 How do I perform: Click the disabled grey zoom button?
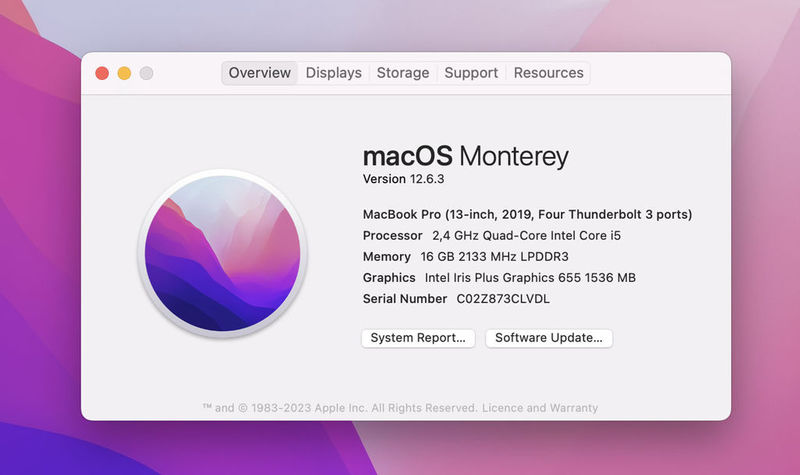tap(146, 73)
